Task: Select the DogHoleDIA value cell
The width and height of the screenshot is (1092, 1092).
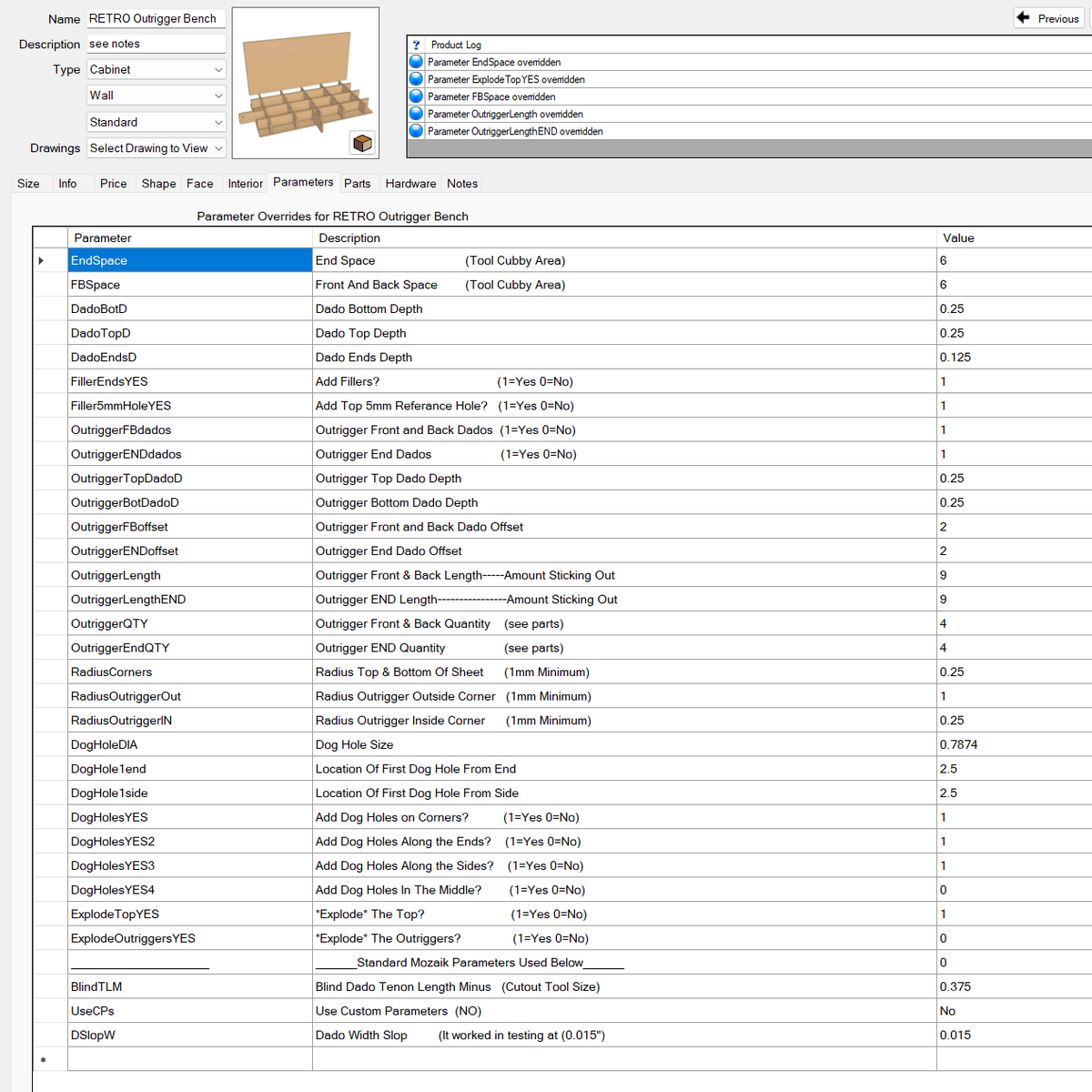Action: click(1010, 744)
